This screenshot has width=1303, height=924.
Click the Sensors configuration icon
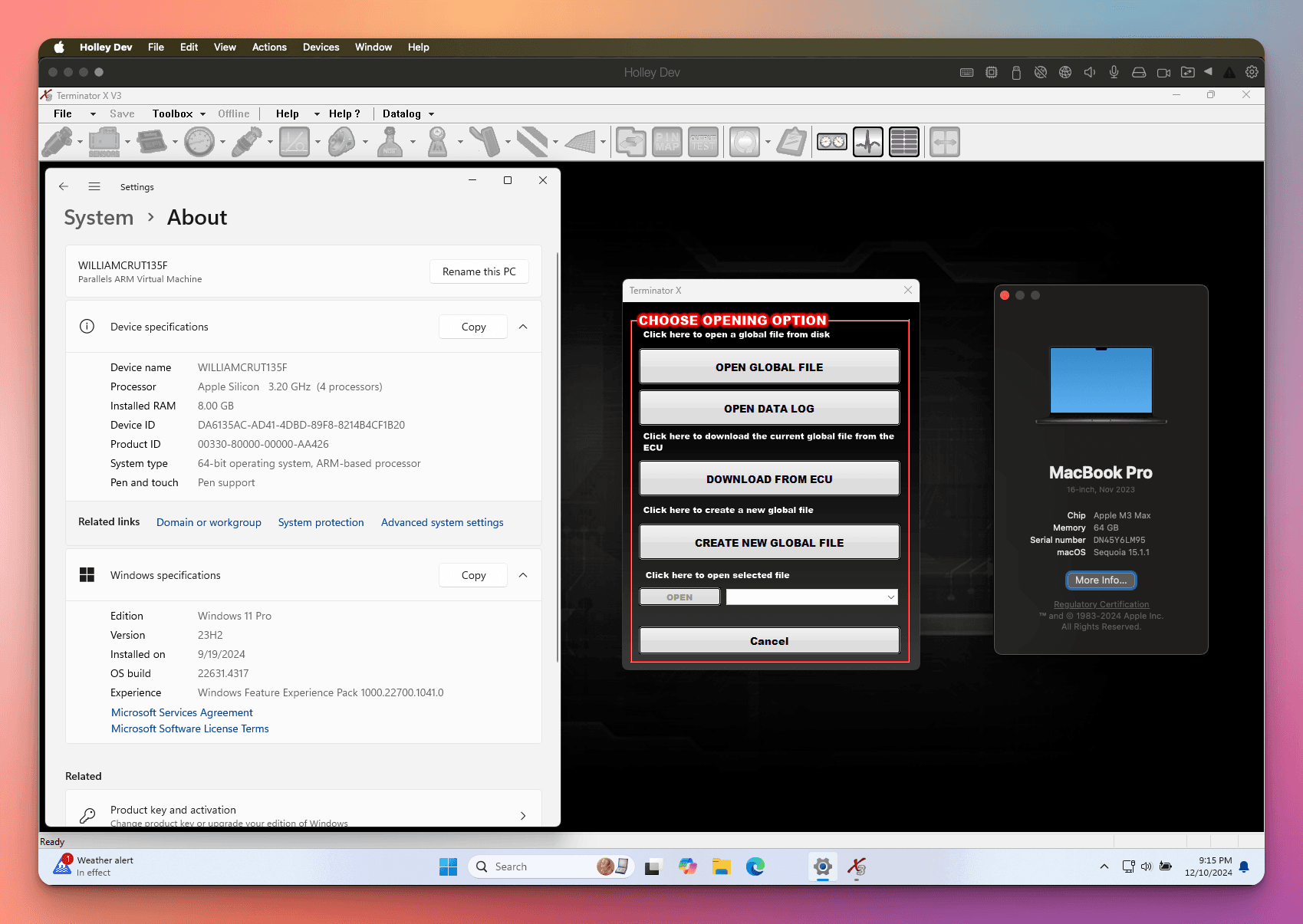point(105,142)
